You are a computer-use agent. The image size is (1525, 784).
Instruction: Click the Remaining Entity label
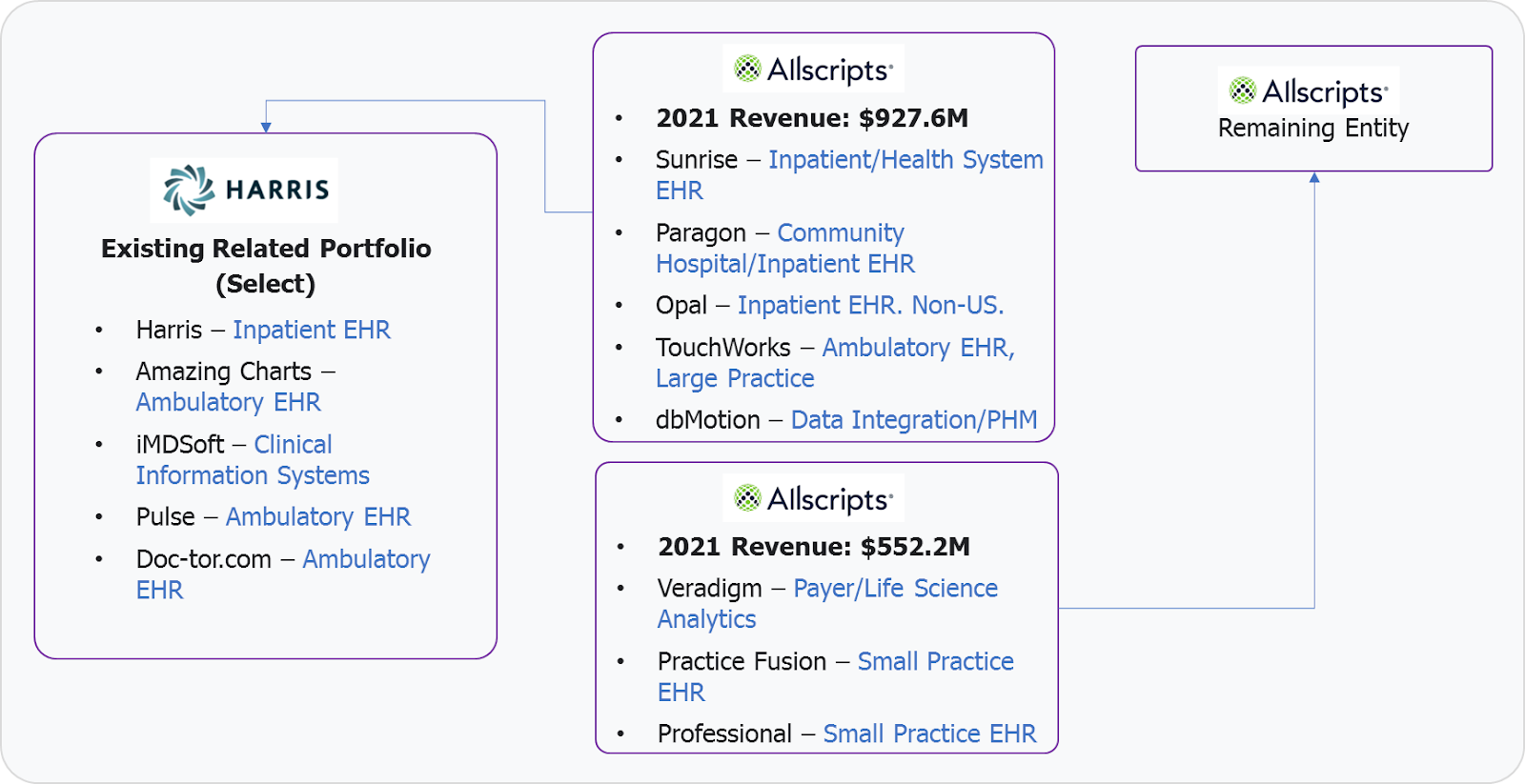[x=1313, y=128]
